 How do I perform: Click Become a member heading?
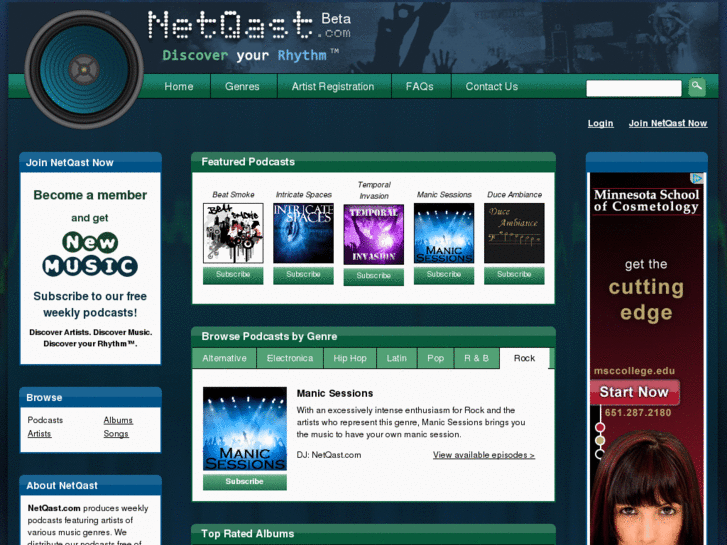pos(90,195)
